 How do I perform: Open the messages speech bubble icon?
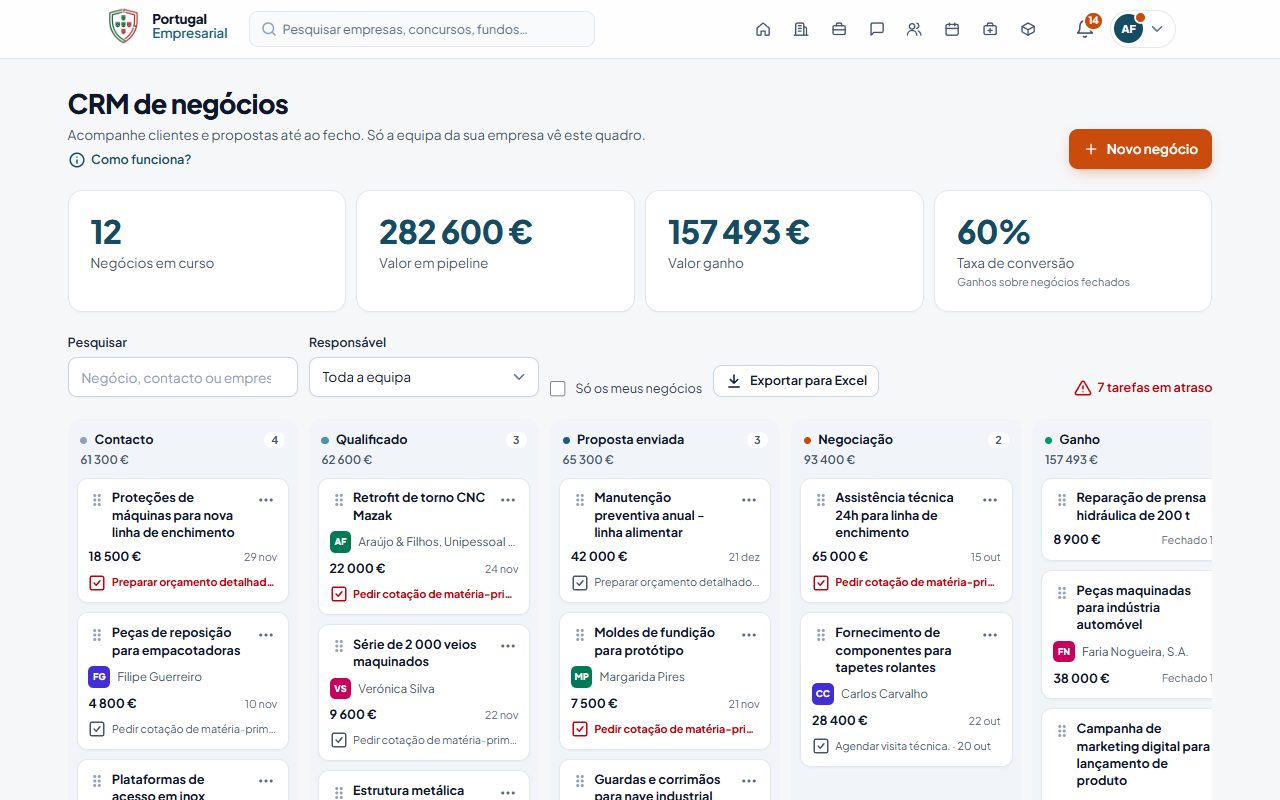tap(877, 29)
